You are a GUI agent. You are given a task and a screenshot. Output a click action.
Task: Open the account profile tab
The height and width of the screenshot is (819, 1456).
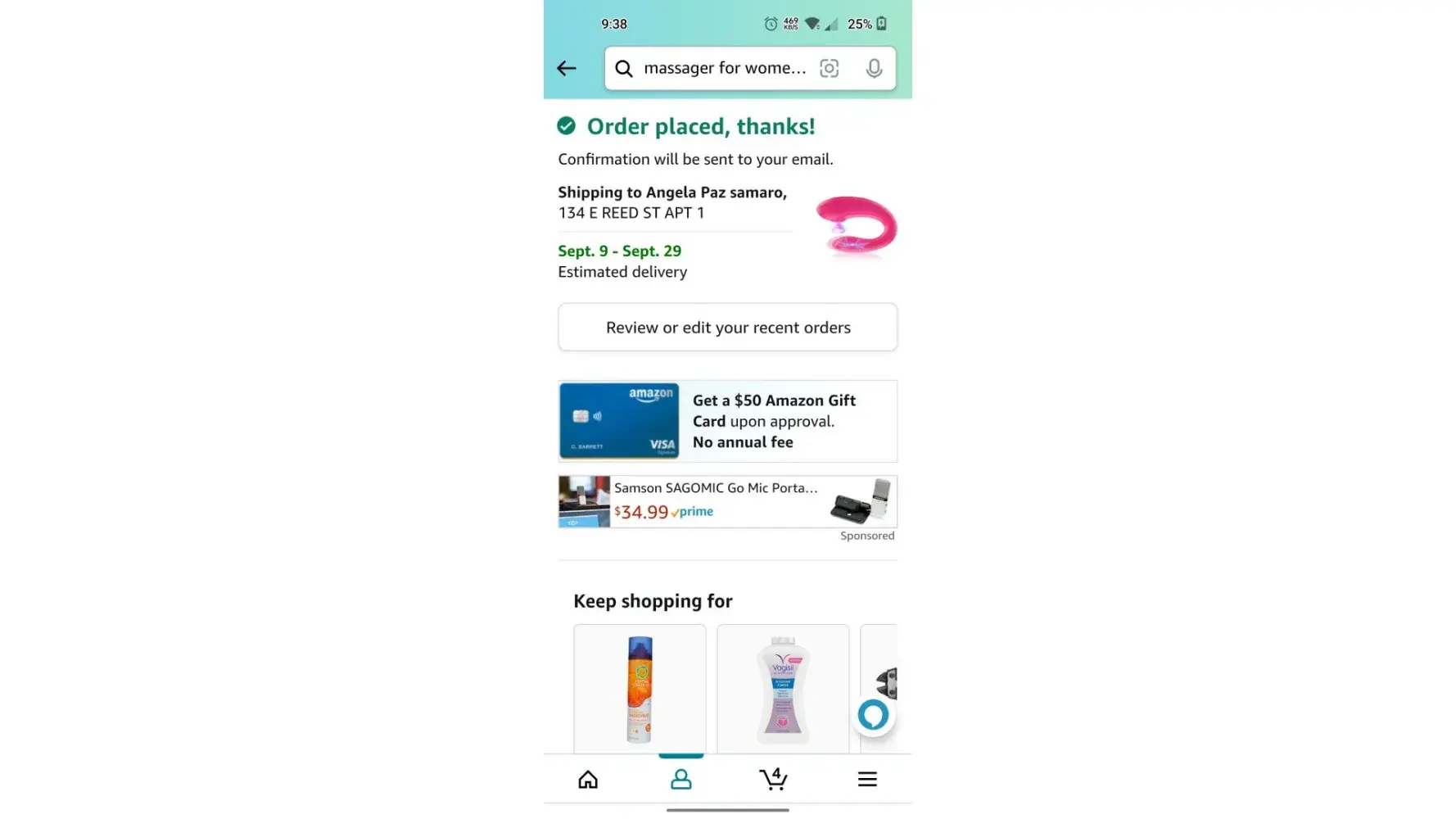[x=681, y=779]
